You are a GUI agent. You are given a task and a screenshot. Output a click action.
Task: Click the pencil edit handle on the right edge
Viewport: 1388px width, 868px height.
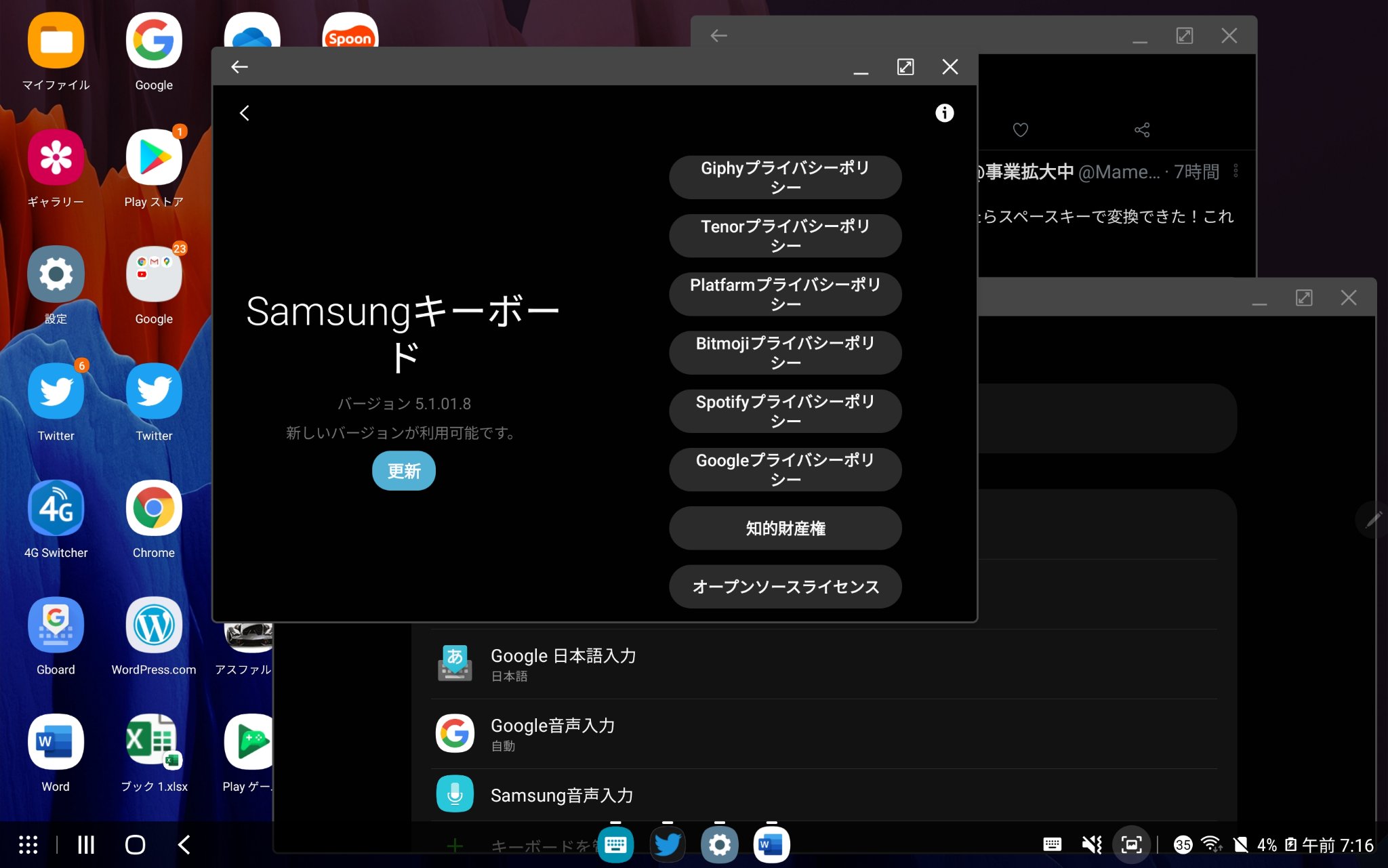click(x=1373, y=520)
